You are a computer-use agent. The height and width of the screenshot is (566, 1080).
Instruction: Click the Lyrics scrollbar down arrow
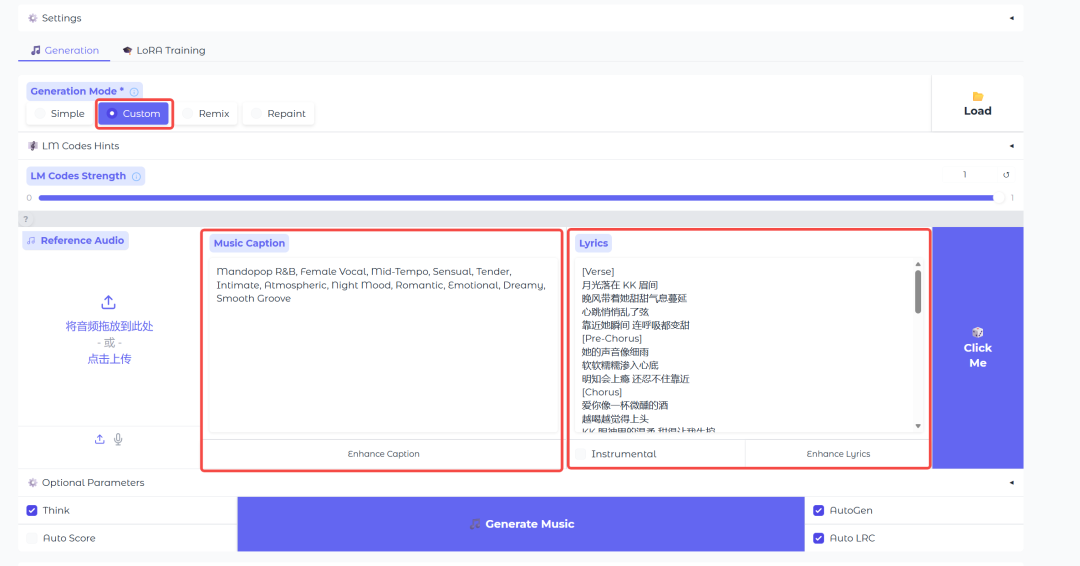pyautogui.click(x=917, y=426)
